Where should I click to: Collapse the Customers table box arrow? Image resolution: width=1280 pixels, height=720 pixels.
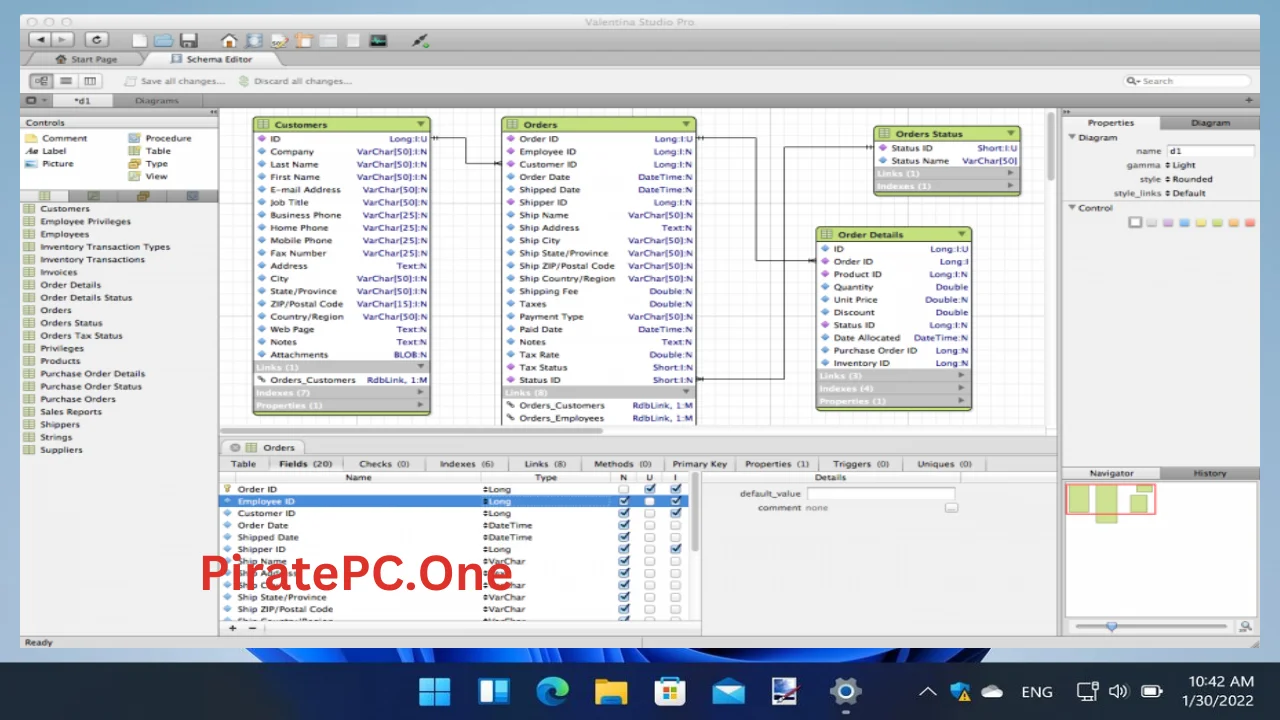(x=421, y=125)
